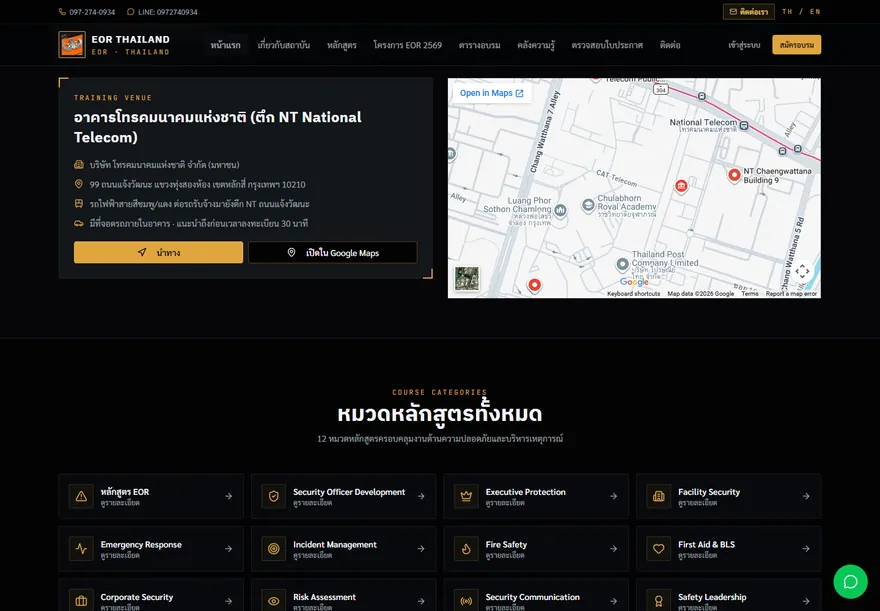Click the phone icon beside 097-274-0934
Screen dimensions: 880x611
(x=62, y=12)
